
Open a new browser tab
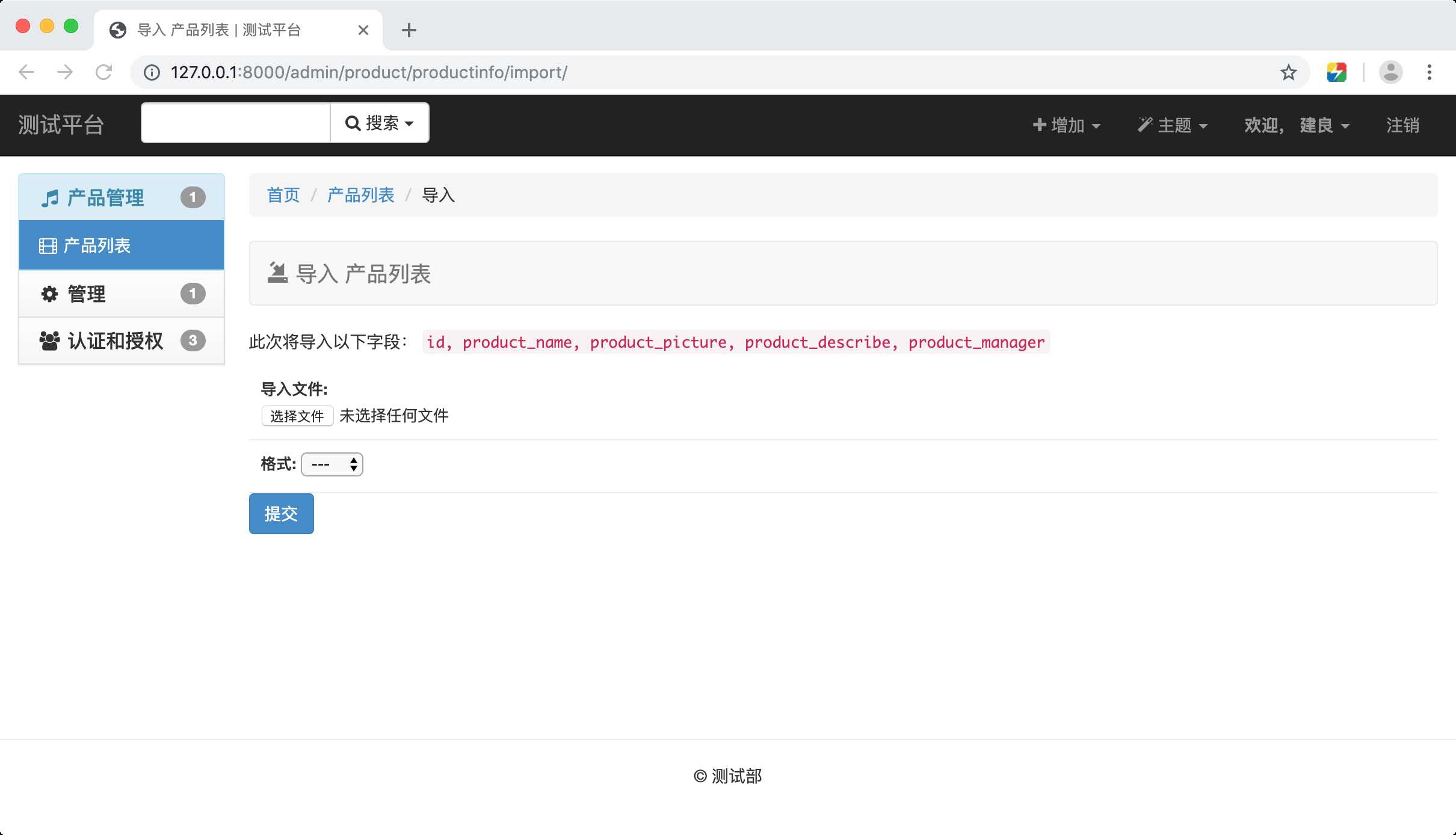point(409,30)
